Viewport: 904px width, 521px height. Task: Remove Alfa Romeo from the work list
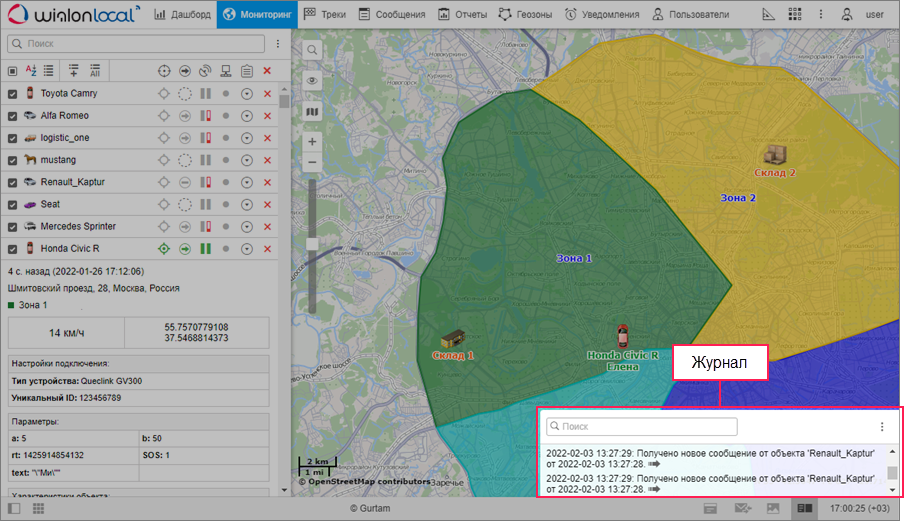coord(267,116)
